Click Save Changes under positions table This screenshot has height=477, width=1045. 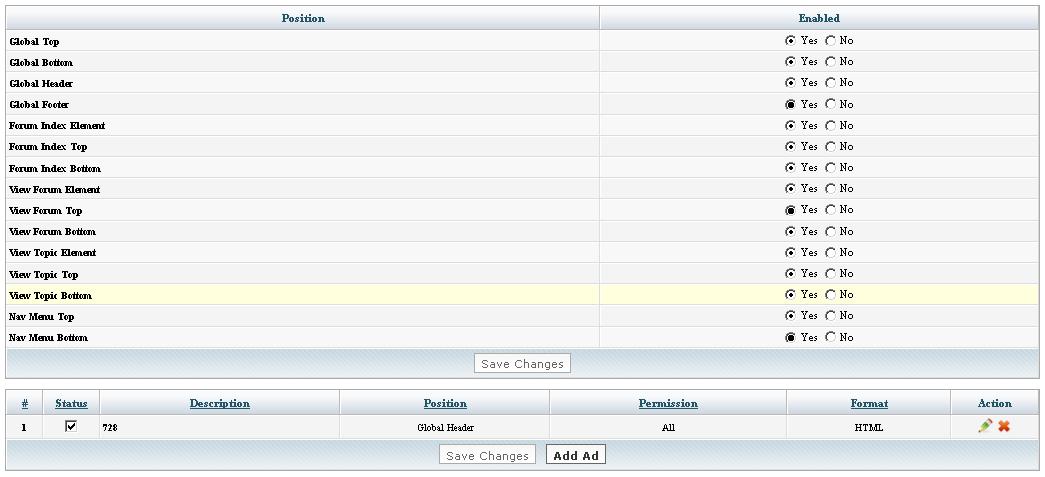tap(522, 364)
